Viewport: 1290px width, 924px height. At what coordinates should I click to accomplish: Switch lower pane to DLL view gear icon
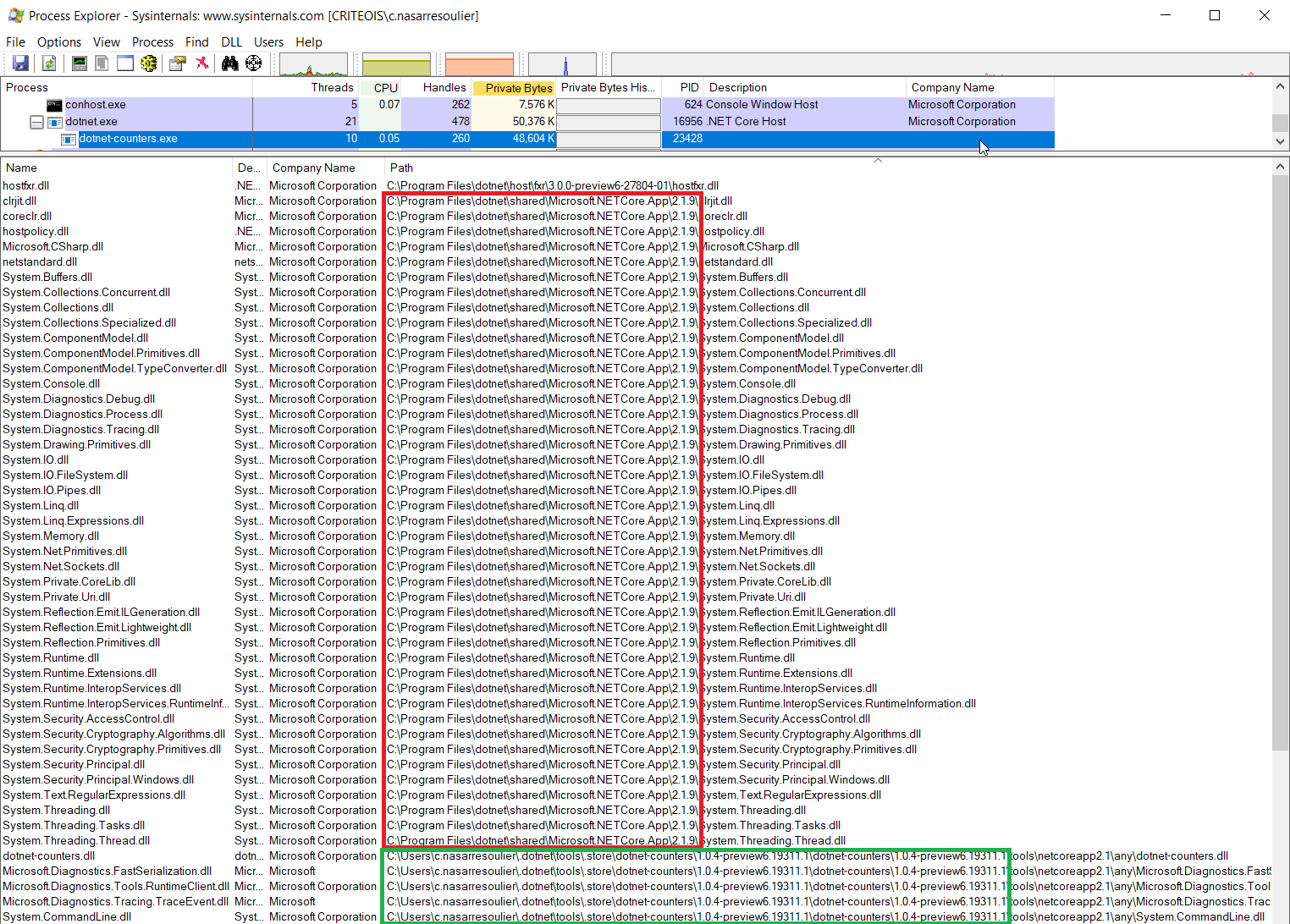point(149,63)
